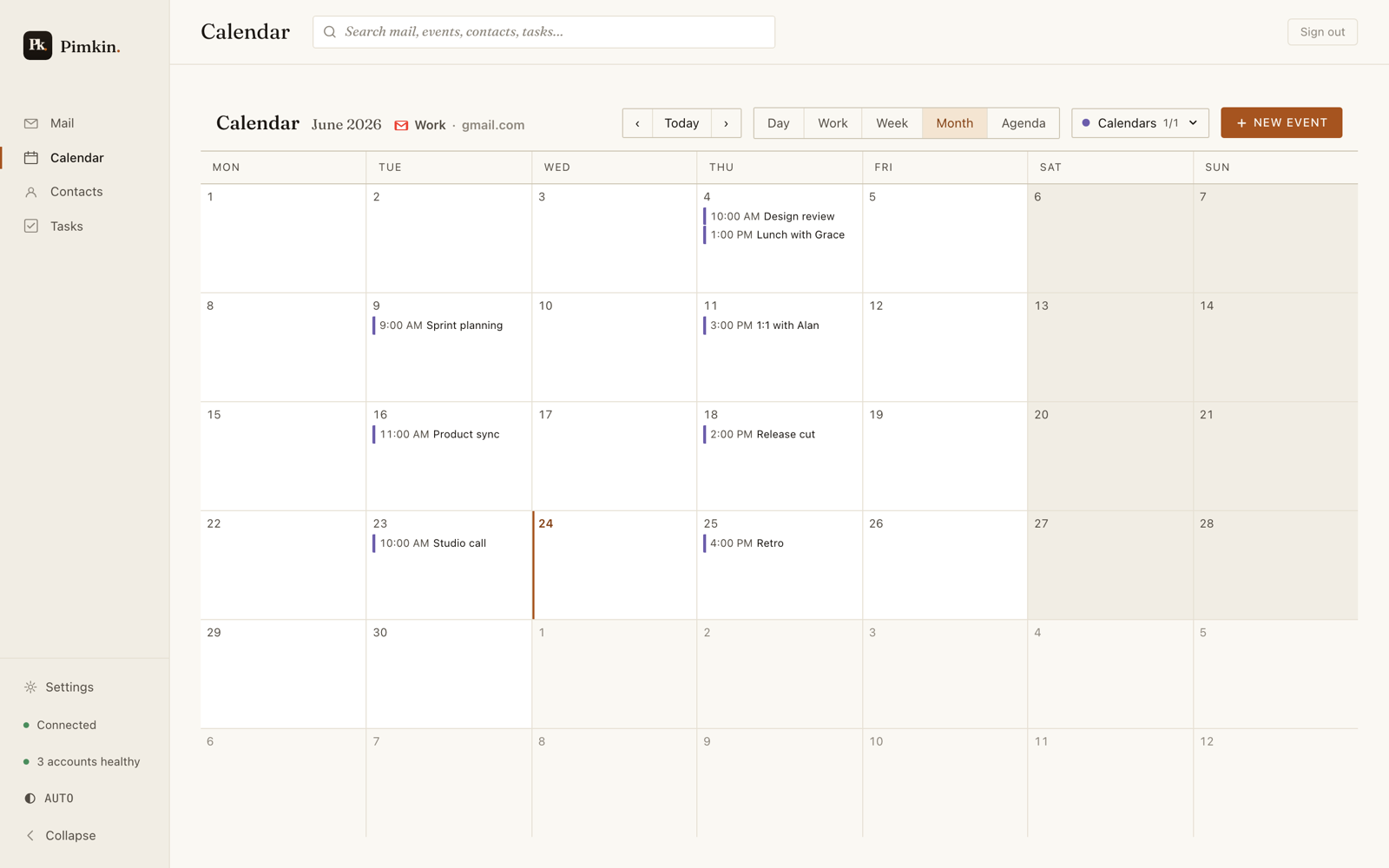The height and width of the screenshot is (868, 1389).
Task: Click the New Event button
Action: [x=1281, y=122]
